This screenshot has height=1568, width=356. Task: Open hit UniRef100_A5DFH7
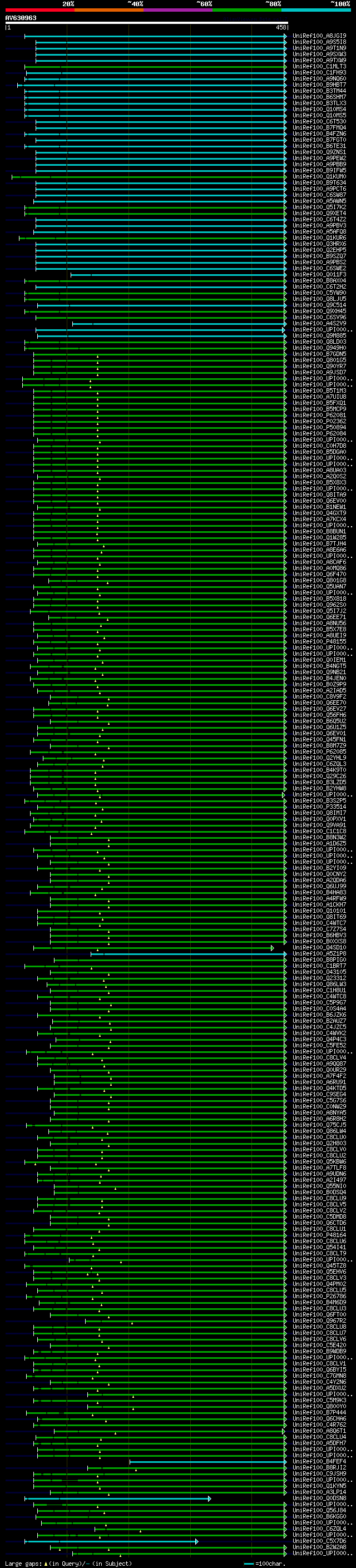click(319, 1444)
